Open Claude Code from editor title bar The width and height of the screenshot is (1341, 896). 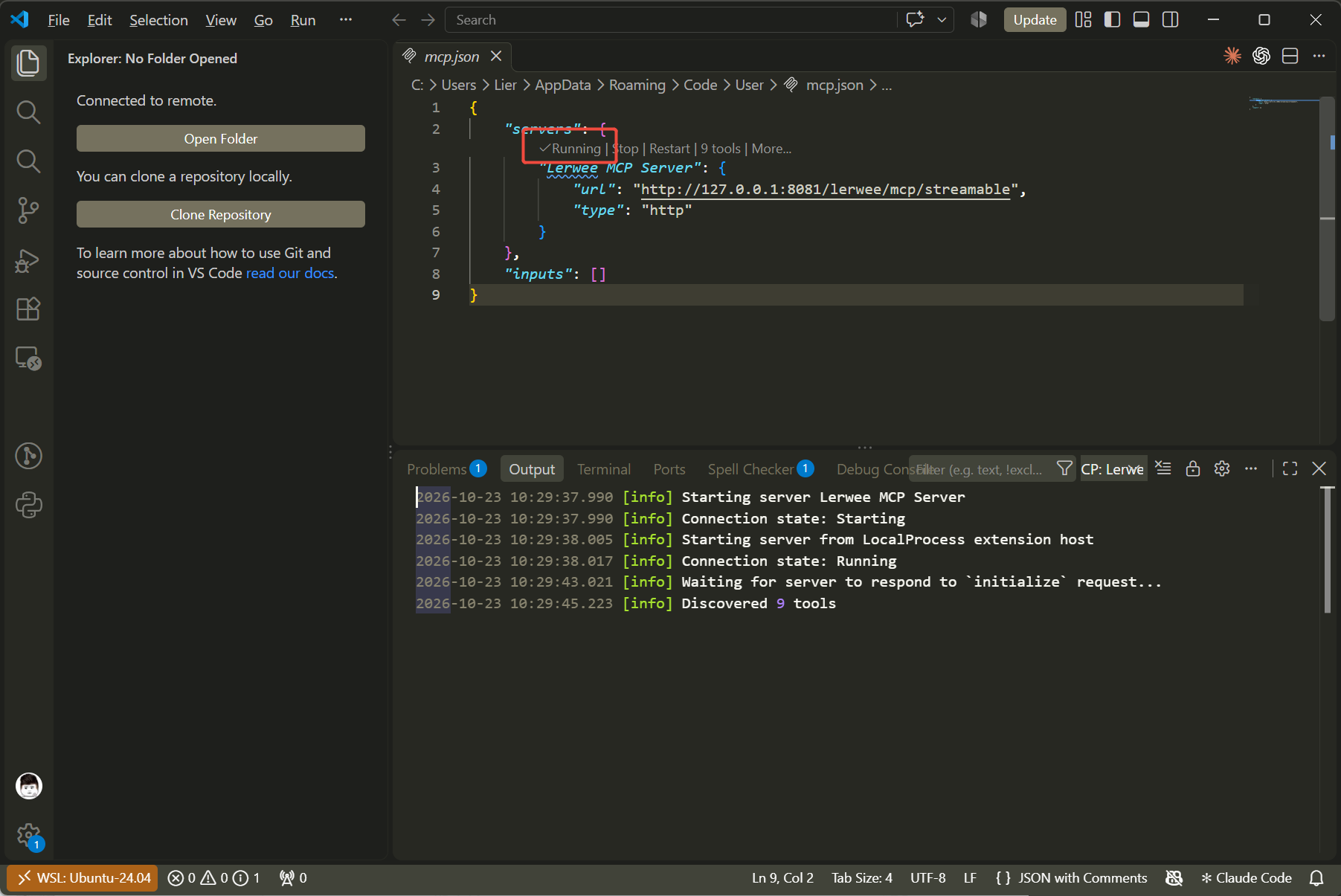tap(1232, 56)
